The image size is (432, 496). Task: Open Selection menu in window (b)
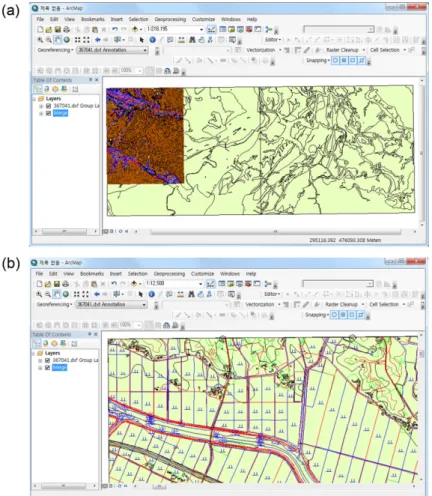[x=138, y=274]
